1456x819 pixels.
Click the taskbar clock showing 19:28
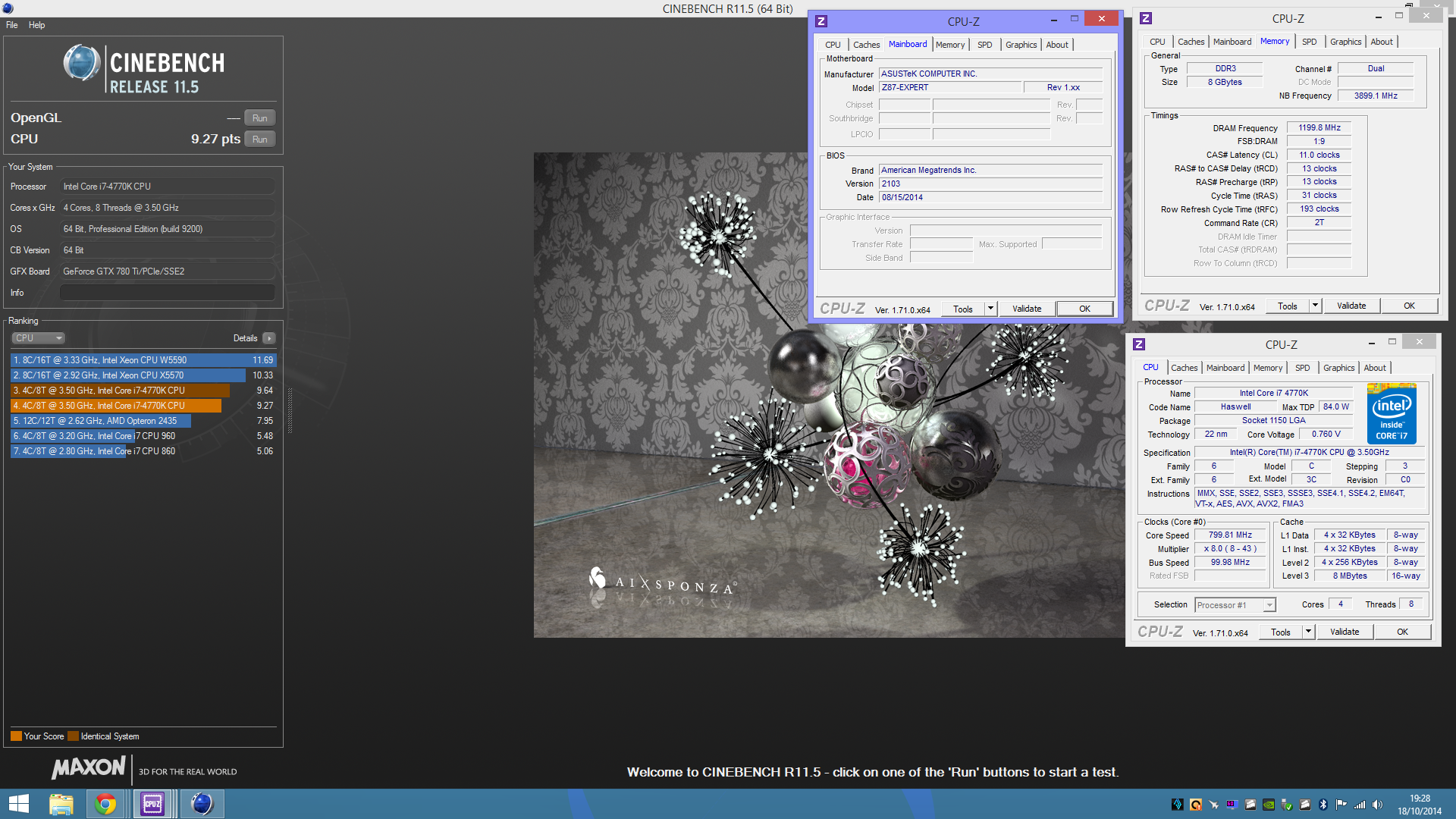[1420, 805]
